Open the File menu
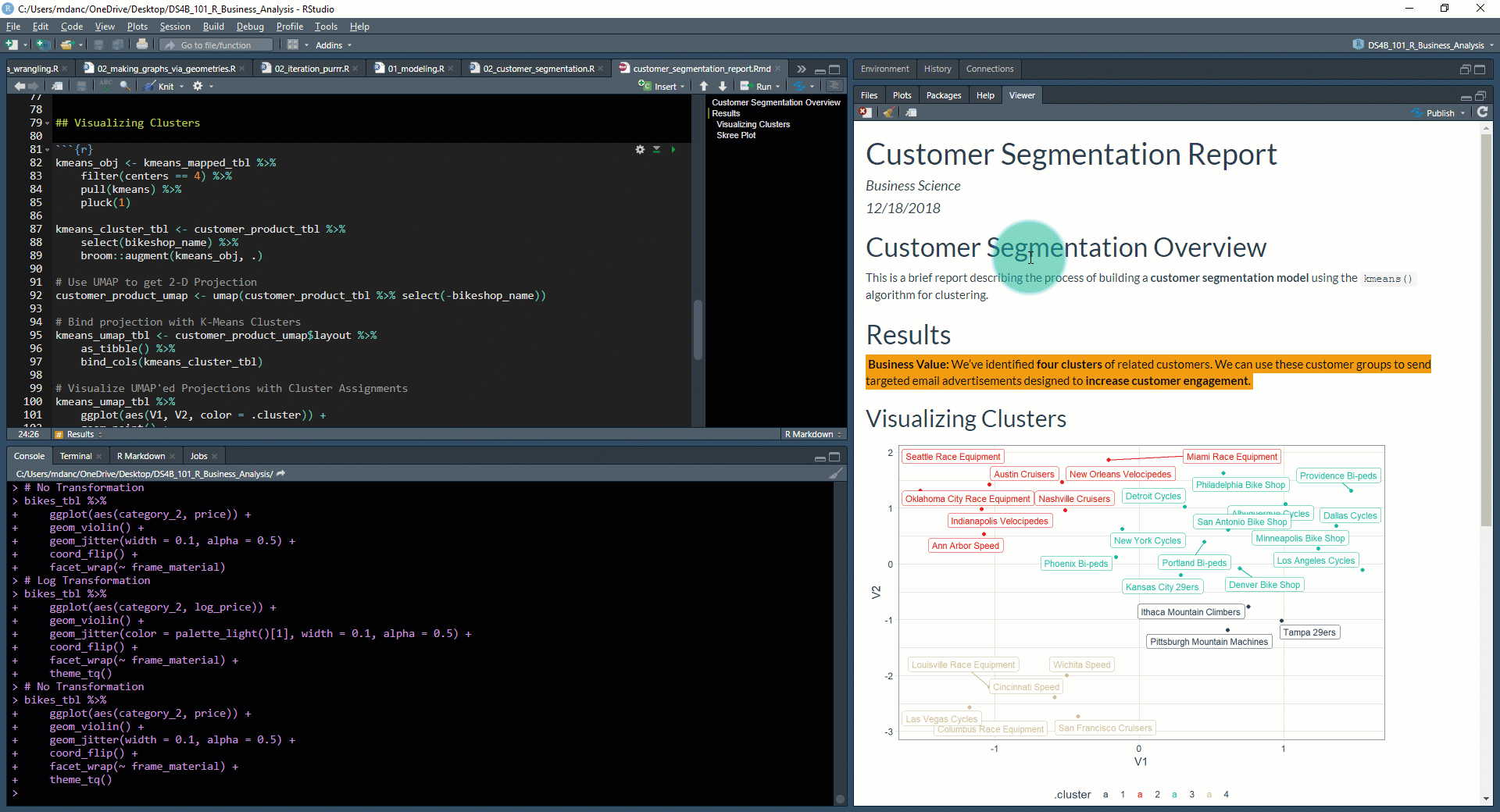1500x812 pixels. [13, 27]
